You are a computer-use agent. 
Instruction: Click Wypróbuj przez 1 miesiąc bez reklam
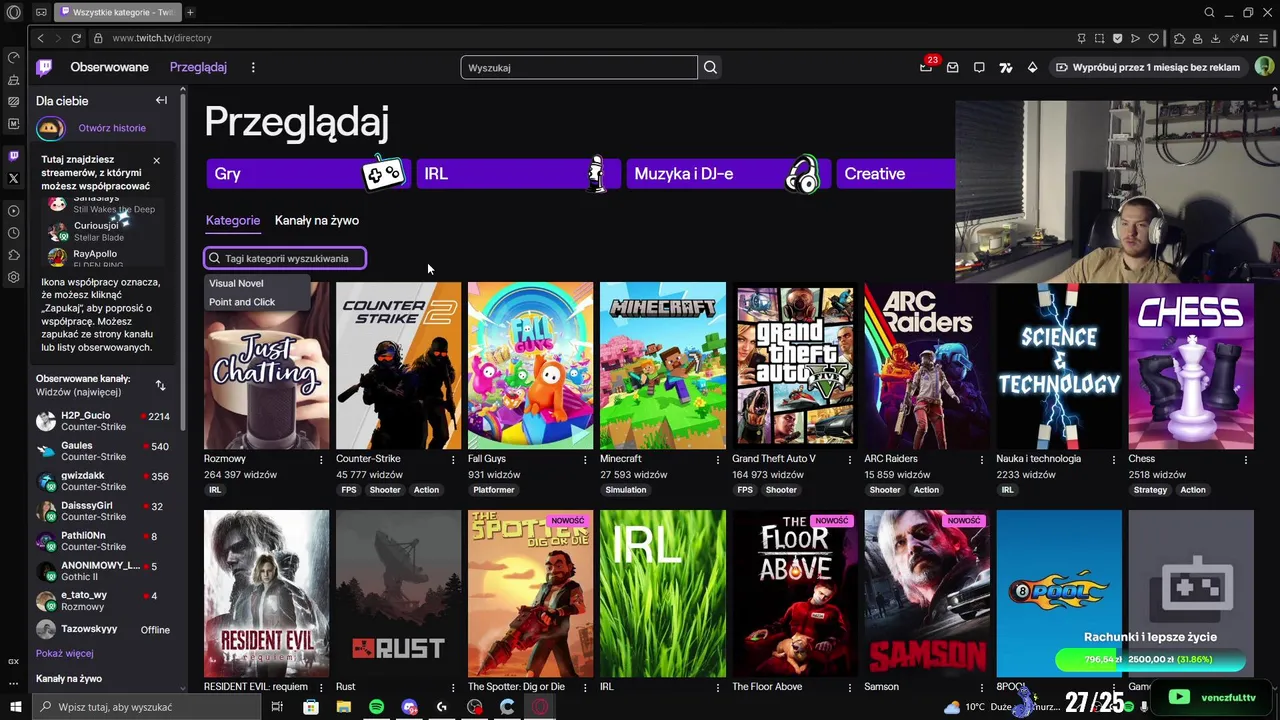pyautogui.click(x=1148, y=67)
